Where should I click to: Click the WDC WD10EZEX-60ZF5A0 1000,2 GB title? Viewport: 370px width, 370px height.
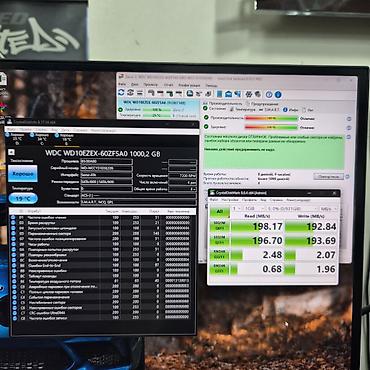click(103, 153)
